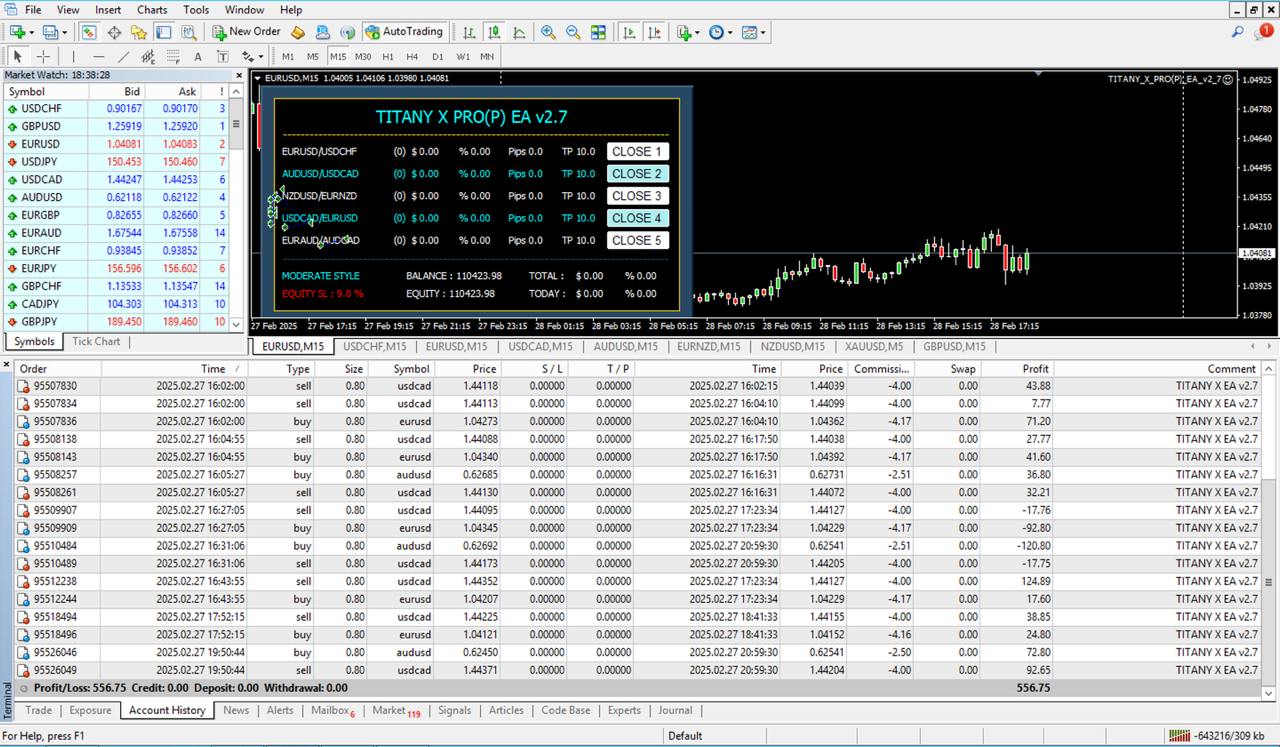Zoom out on the chart
The width and height of the screenshot is (1280, 747).
(573, 32)
